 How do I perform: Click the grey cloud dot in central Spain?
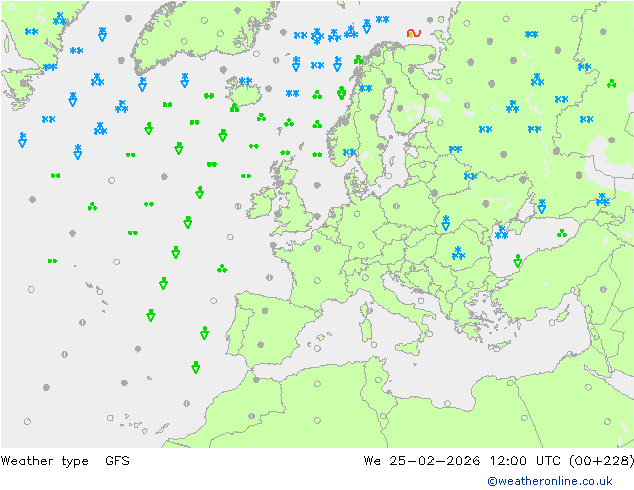pos(265,310)
